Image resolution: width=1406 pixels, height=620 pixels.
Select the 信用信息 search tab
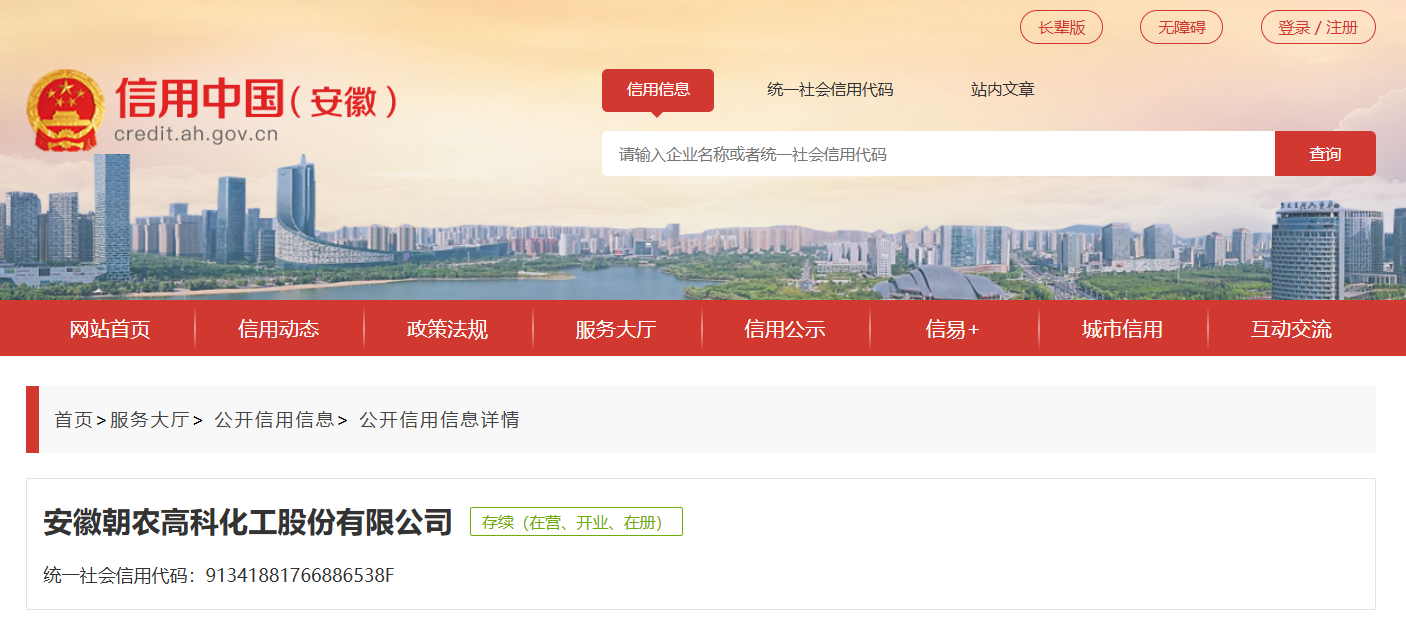pos(658,89)
